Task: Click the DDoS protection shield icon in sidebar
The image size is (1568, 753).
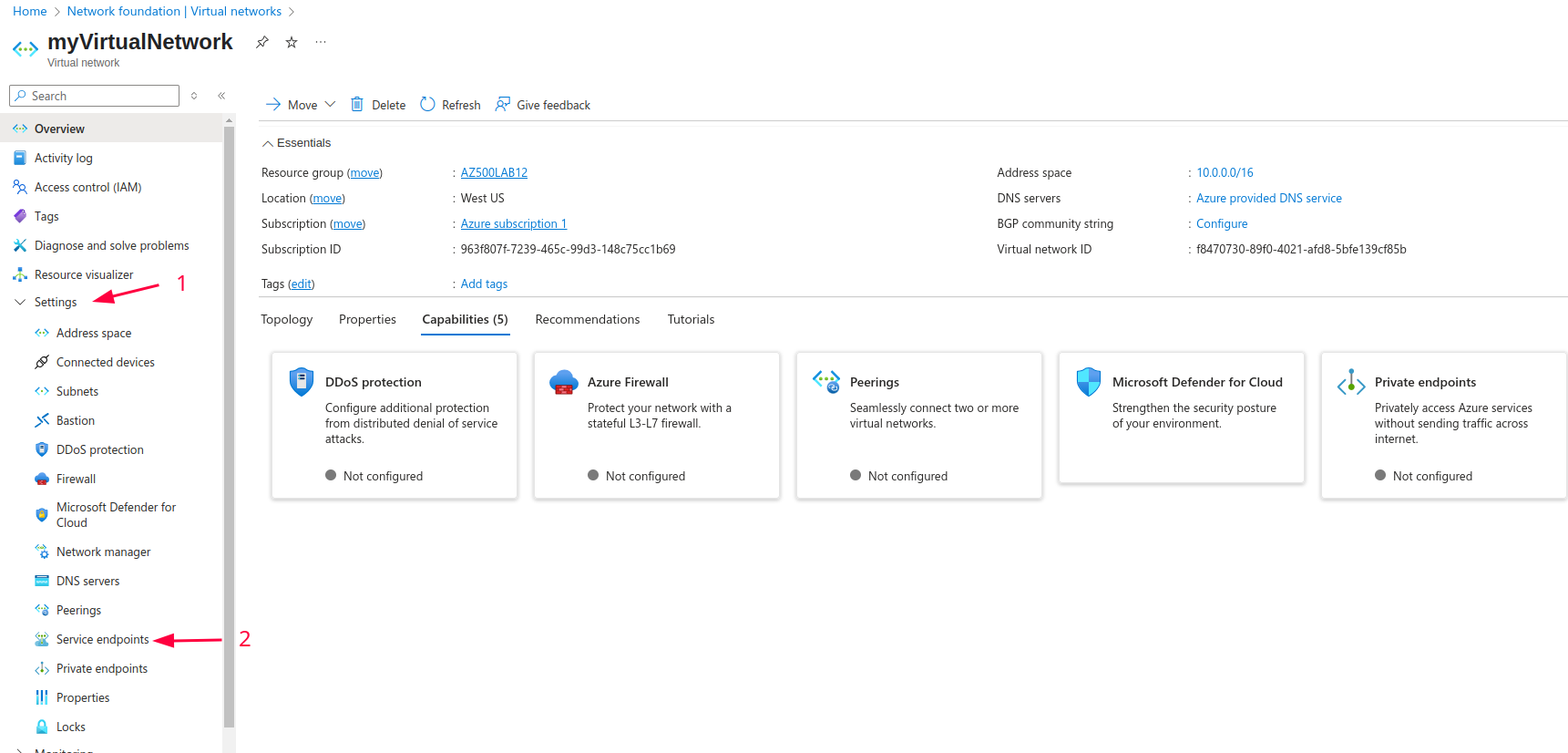Action: [42, 449]
